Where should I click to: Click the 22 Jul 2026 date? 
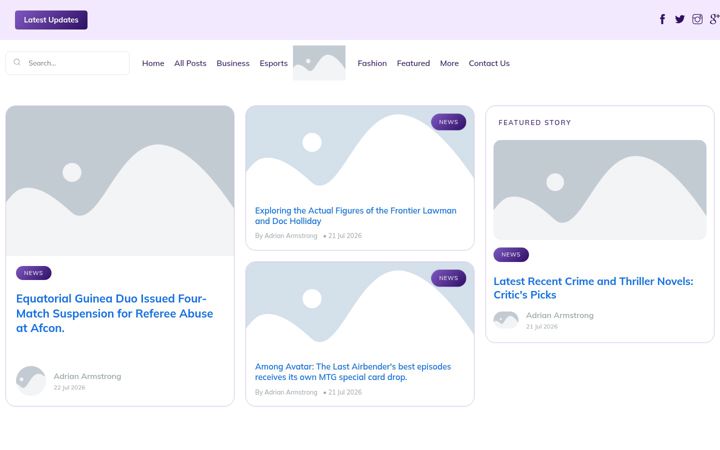click(69, 388)
